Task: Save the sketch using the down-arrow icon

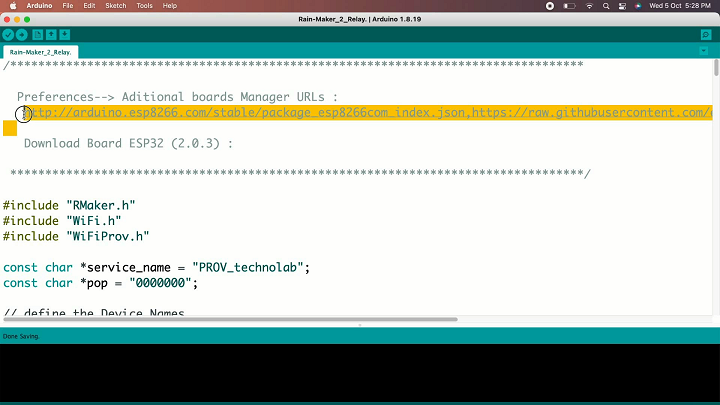Action: 65,34
